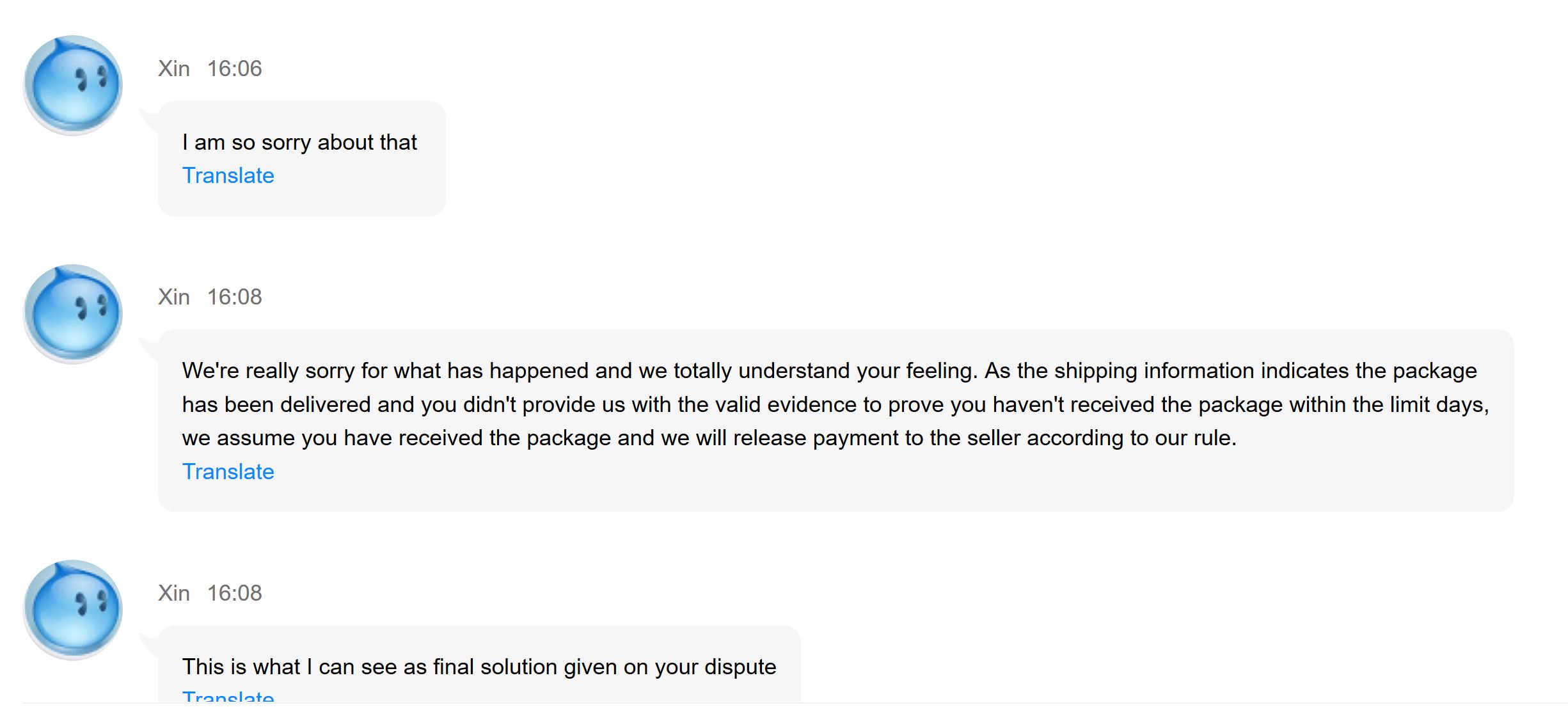The width and height of the screenshot is (1568, 719).
Task: Translate the 'final solution given on your dispute' message
Action: coord(228,696)
